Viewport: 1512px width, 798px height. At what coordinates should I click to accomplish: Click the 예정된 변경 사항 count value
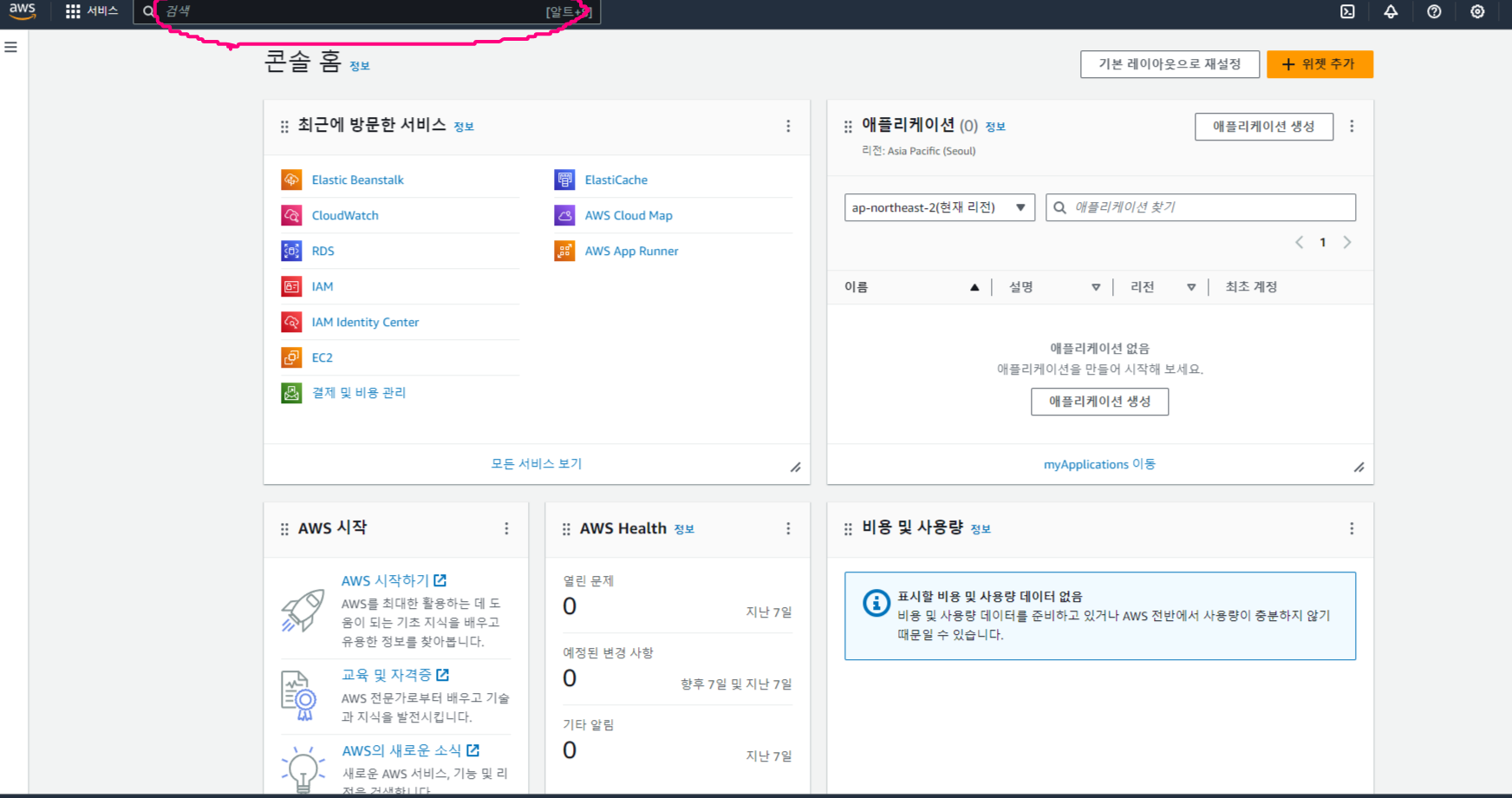click(x=570, y=678)
